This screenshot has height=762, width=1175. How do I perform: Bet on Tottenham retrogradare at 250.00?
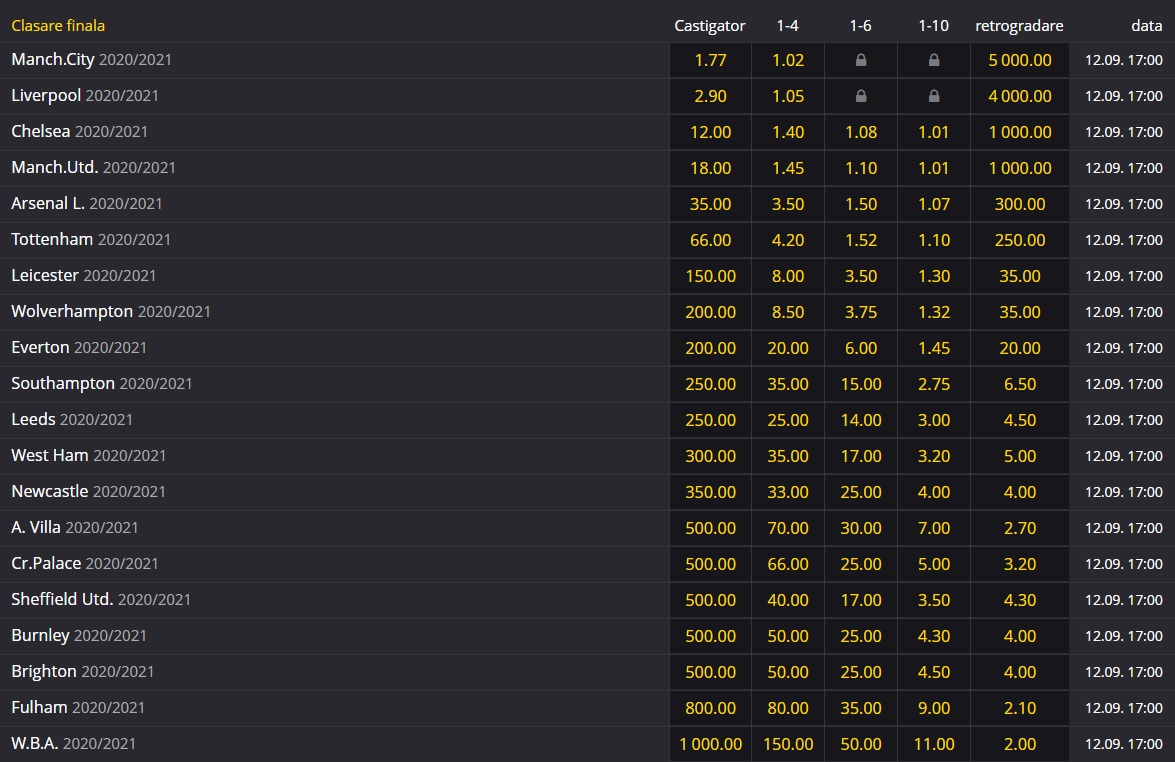coord(1019,240)
